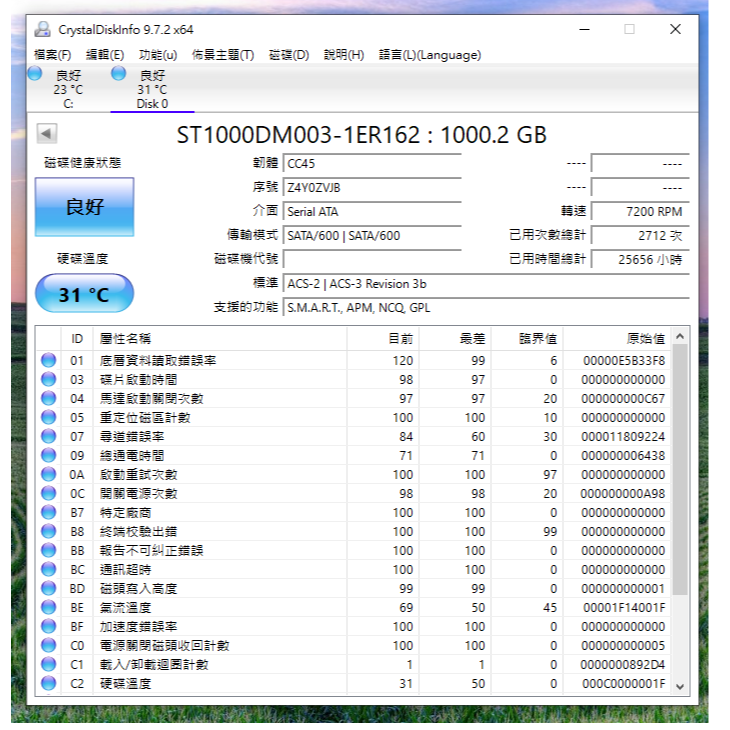Click the ID column header

point(77,339)
